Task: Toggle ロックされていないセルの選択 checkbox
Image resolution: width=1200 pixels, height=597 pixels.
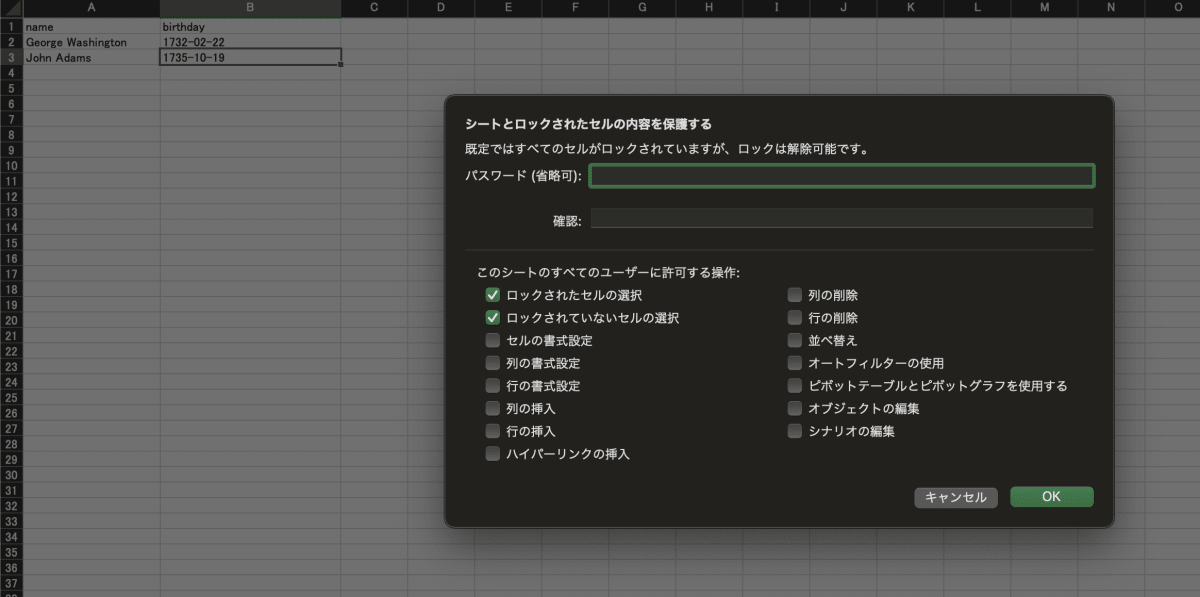Action: (492, 318)
